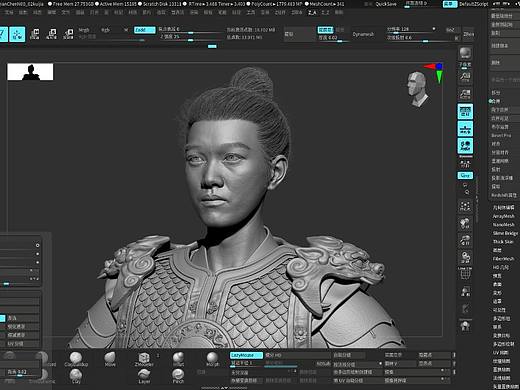This screenshot has width=520, height=390.
Task: Expand the 法线贴图 subpalette
Action: coord(501,378)
